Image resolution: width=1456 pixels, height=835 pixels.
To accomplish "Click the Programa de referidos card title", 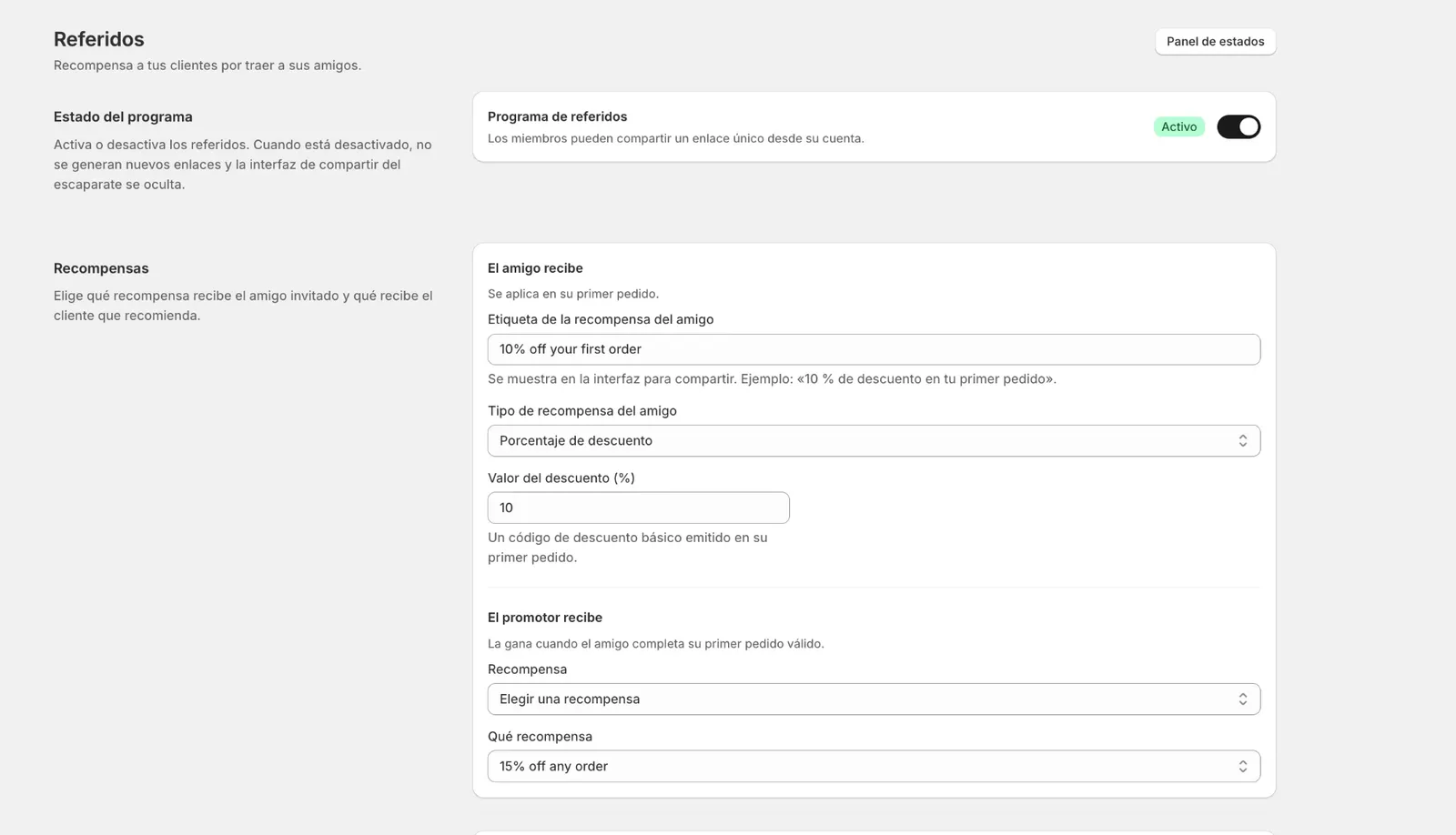I will pyautogui.click(x=557, y=116).
